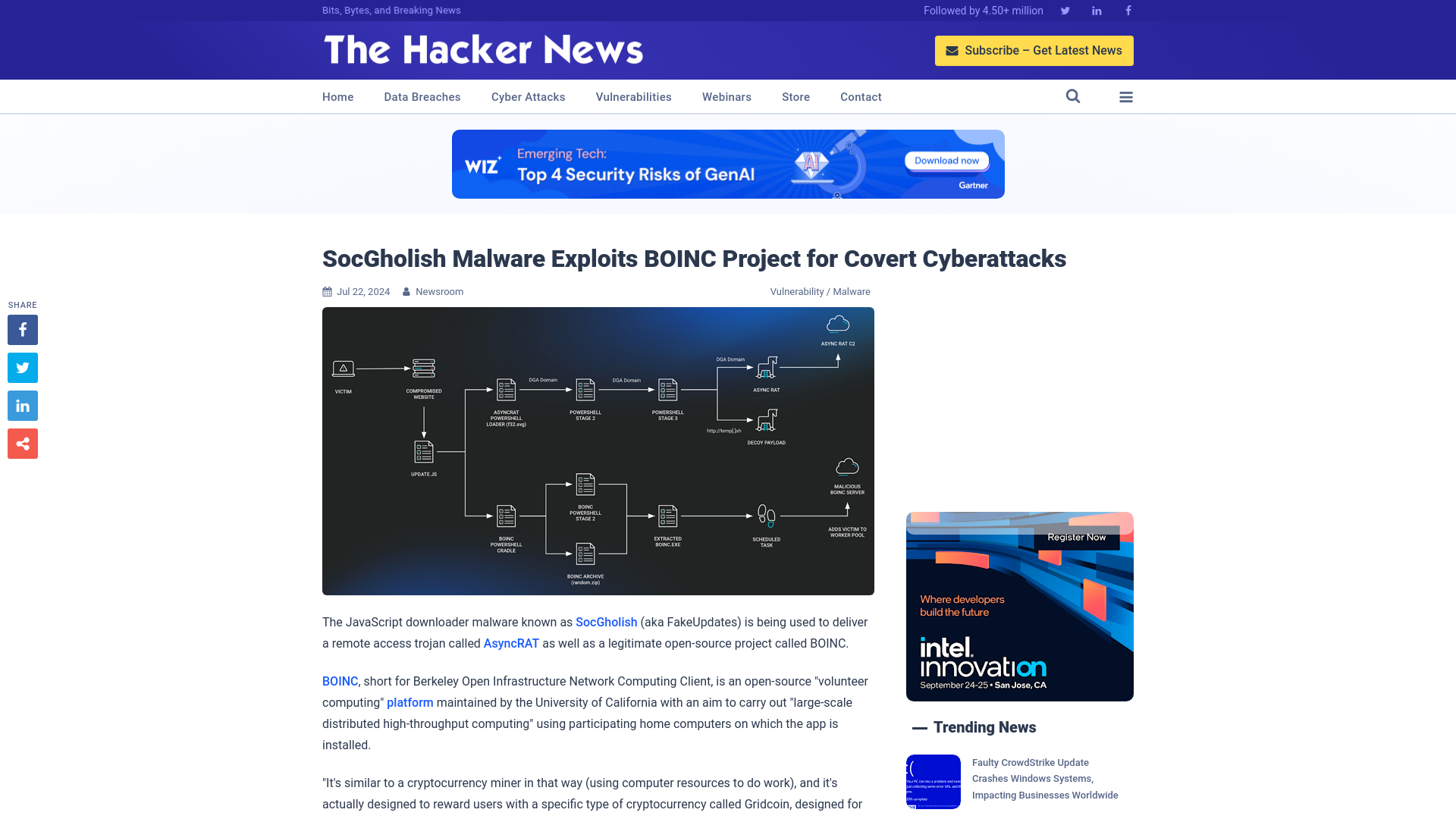Expand the Cyber Attacks navigation dropdown
The width and height of the screenshot is (1456, 819).
pos(528,97)
